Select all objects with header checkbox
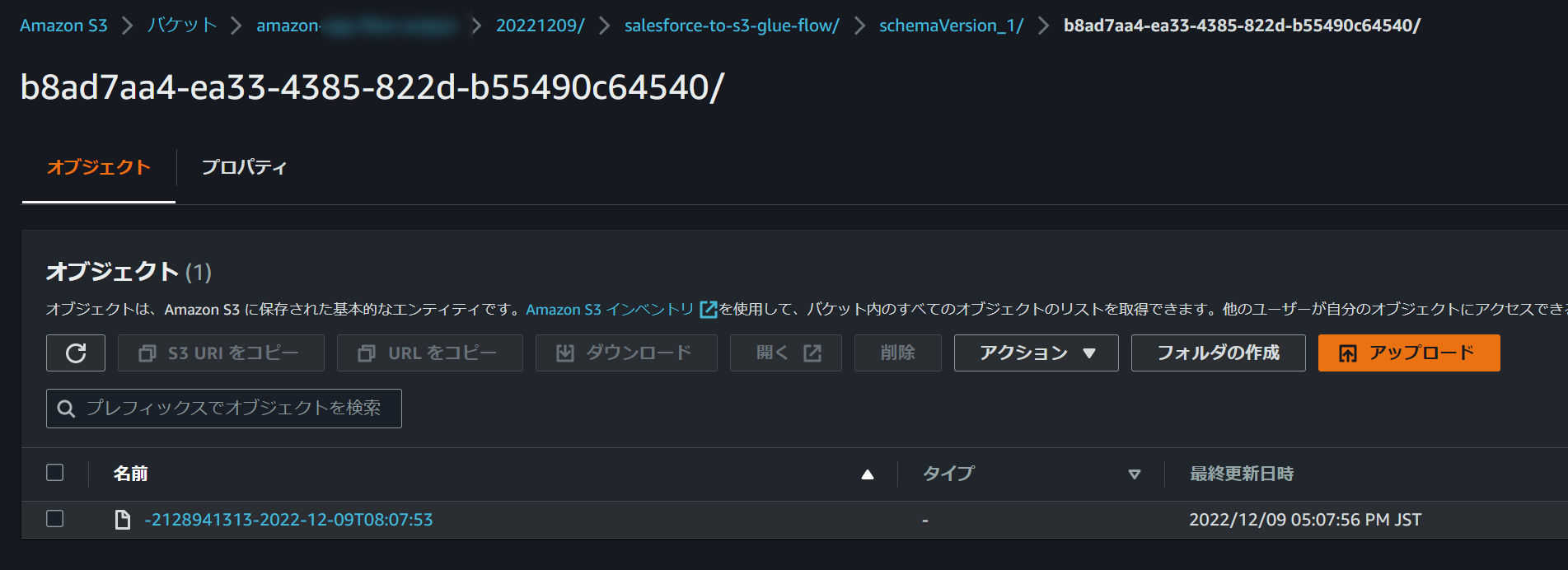 coord(55,473)
